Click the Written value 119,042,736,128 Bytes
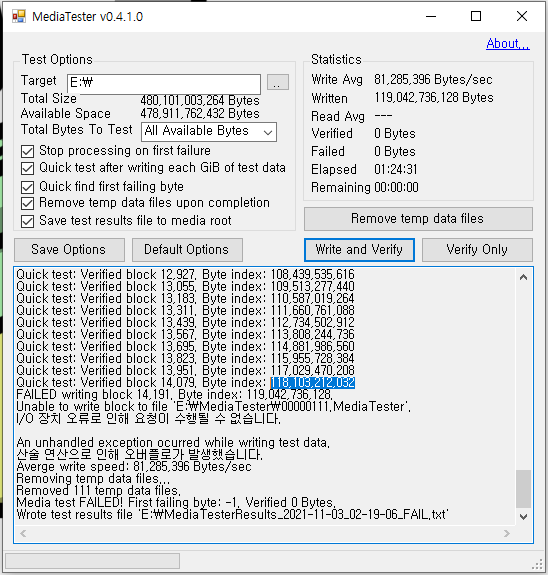548x575 pixels. (x=434, y=98)
